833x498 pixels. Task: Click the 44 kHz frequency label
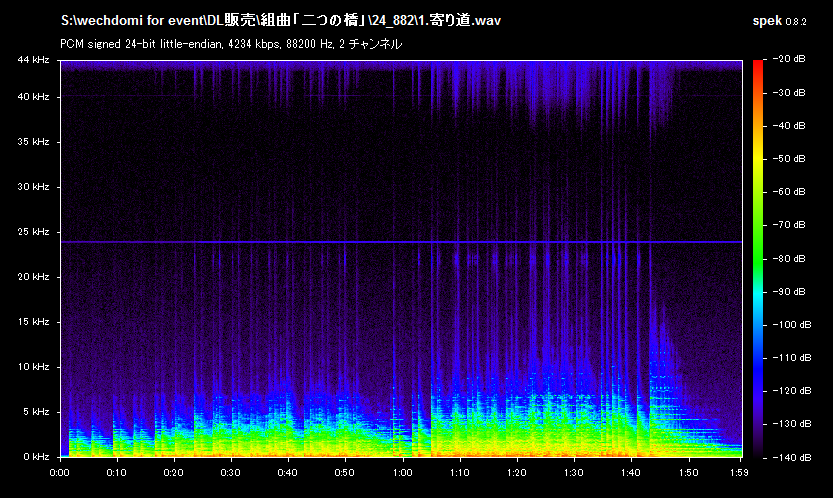[33, 60]
